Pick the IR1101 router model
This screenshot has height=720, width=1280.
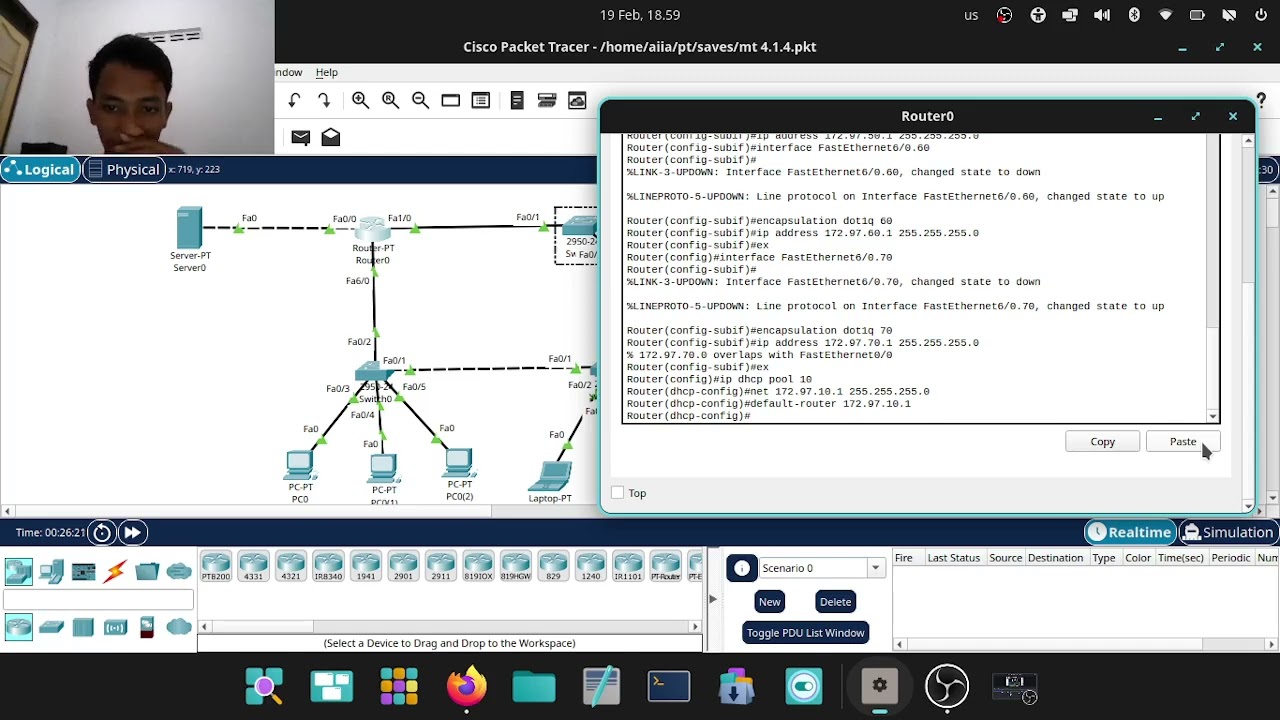628,566
